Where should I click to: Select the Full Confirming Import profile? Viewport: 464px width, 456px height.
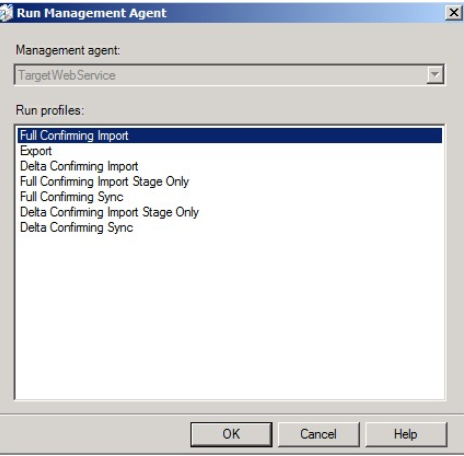tap(230, 136)
